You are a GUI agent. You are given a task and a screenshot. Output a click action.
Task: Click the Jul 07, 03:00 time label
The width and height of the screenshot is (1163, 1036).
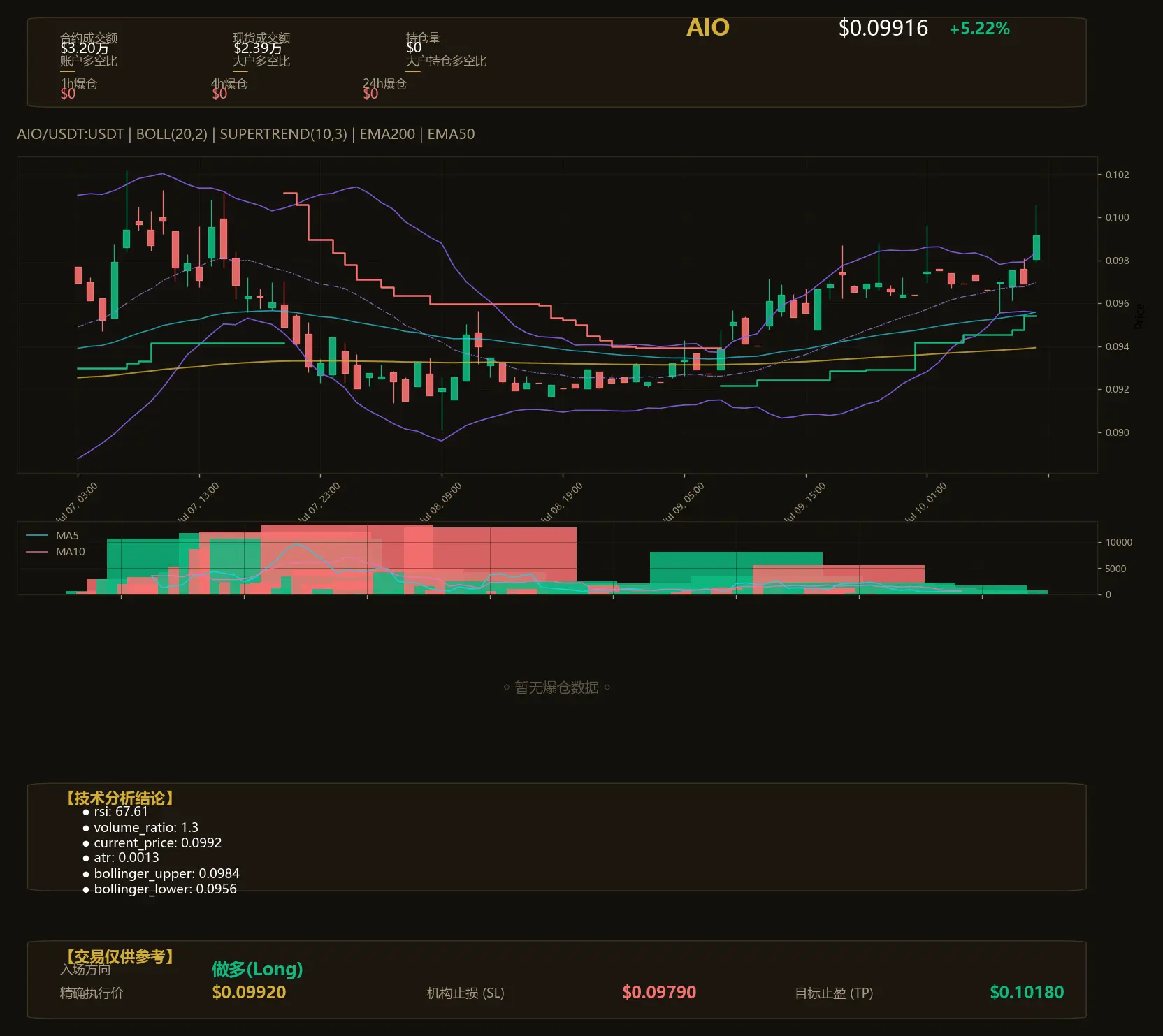(x=76, y=503)
